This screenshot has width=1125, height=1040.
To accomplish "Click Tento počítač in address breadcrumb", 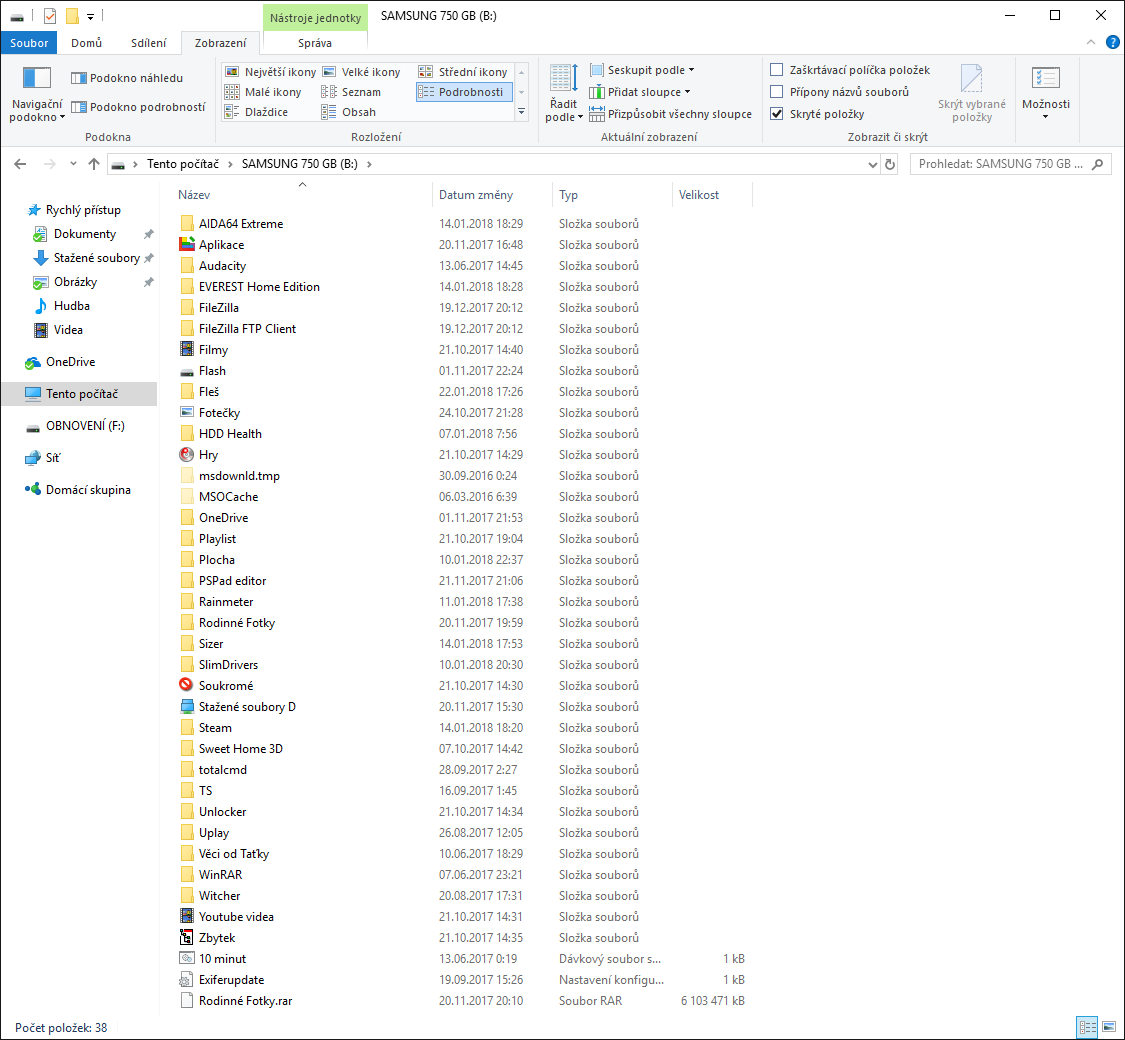I will pos(182,164).
